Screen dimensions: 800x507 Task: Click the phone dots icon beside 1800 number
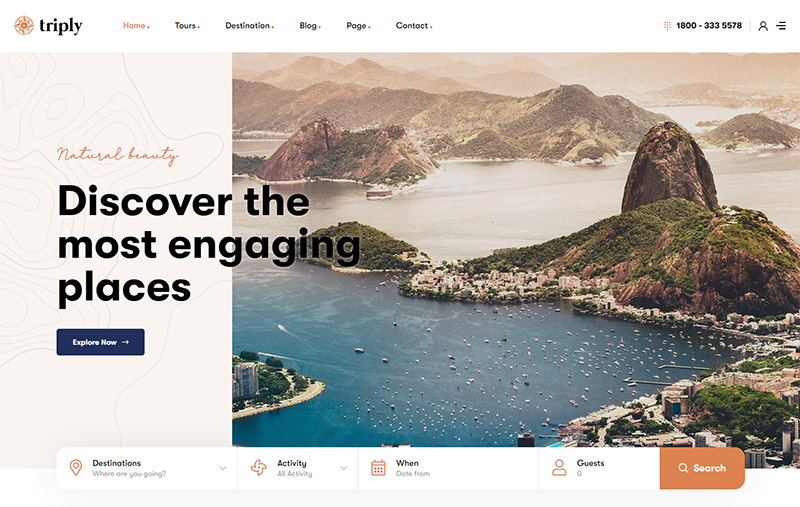coord(667,26)
